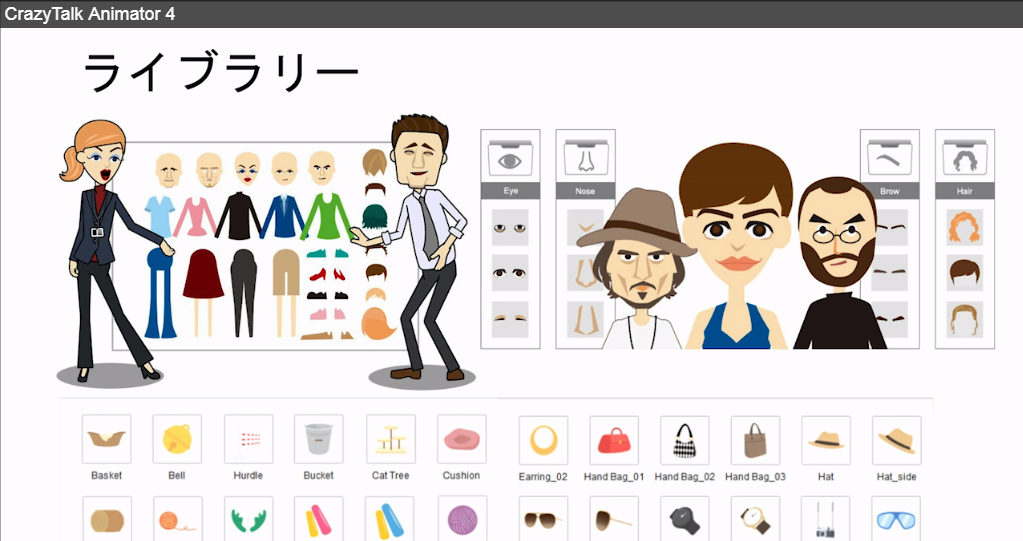The width and height of the screenshot is (1023, 541).
Task: Click the ライブラリー heading text
Action: [221, 72]
